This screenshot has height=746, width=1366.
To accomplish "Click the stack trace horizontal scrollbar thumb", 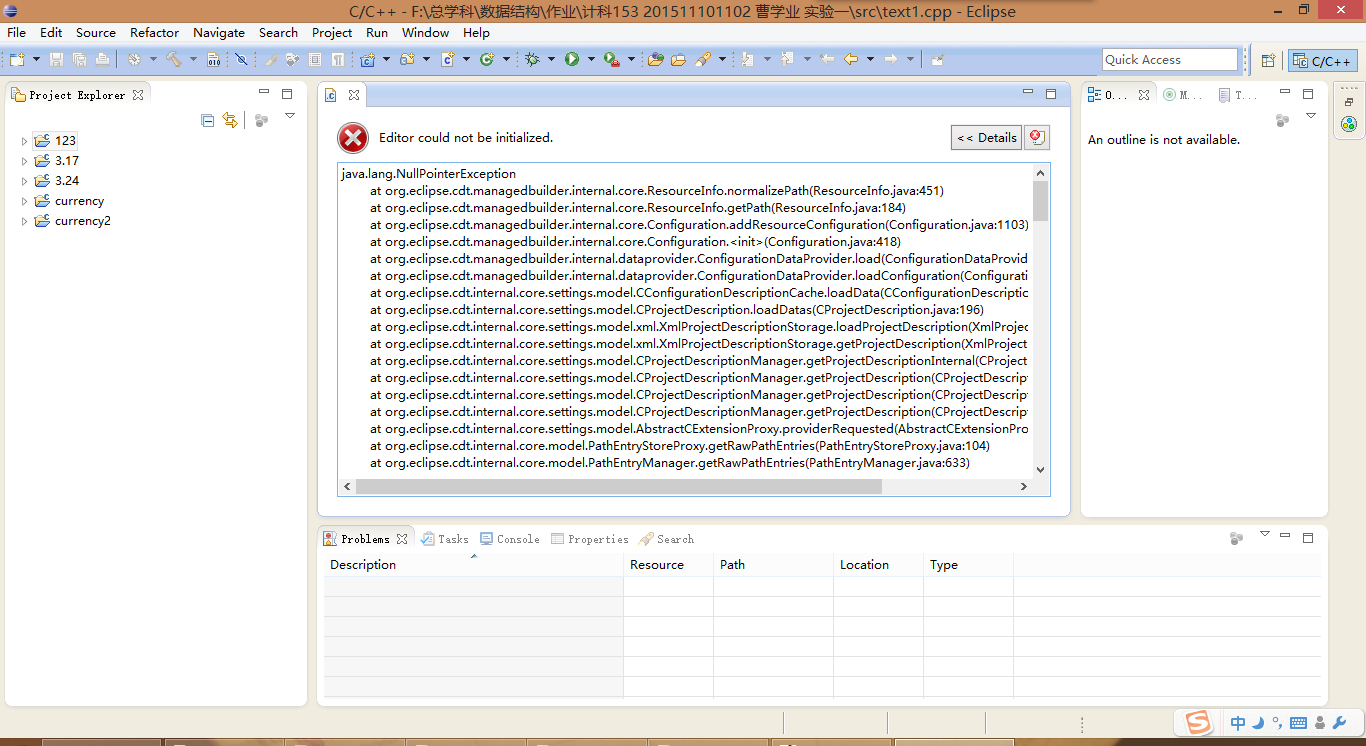I will (x=619, y=486).
